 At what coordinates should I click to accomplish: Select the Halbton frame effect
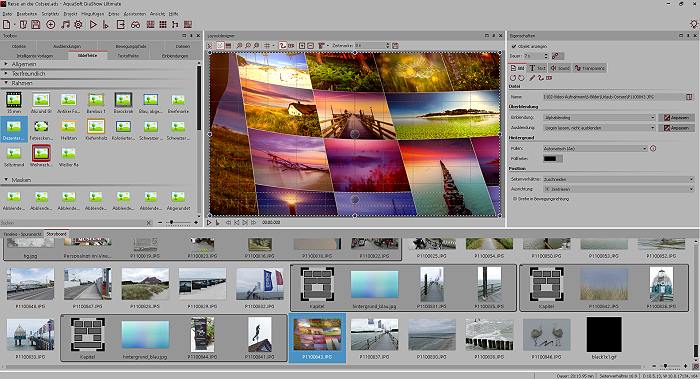point(68,129)
